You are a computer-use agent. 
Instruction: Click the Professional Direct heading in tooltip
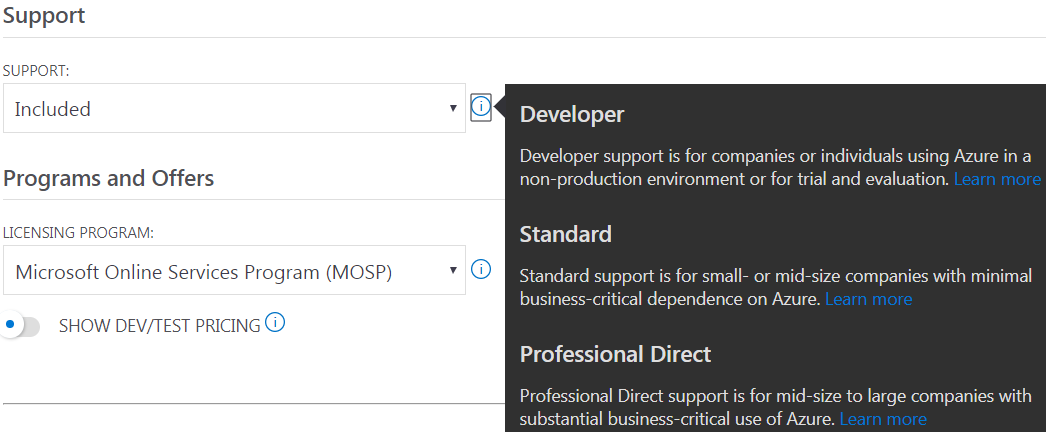point(615,354)
